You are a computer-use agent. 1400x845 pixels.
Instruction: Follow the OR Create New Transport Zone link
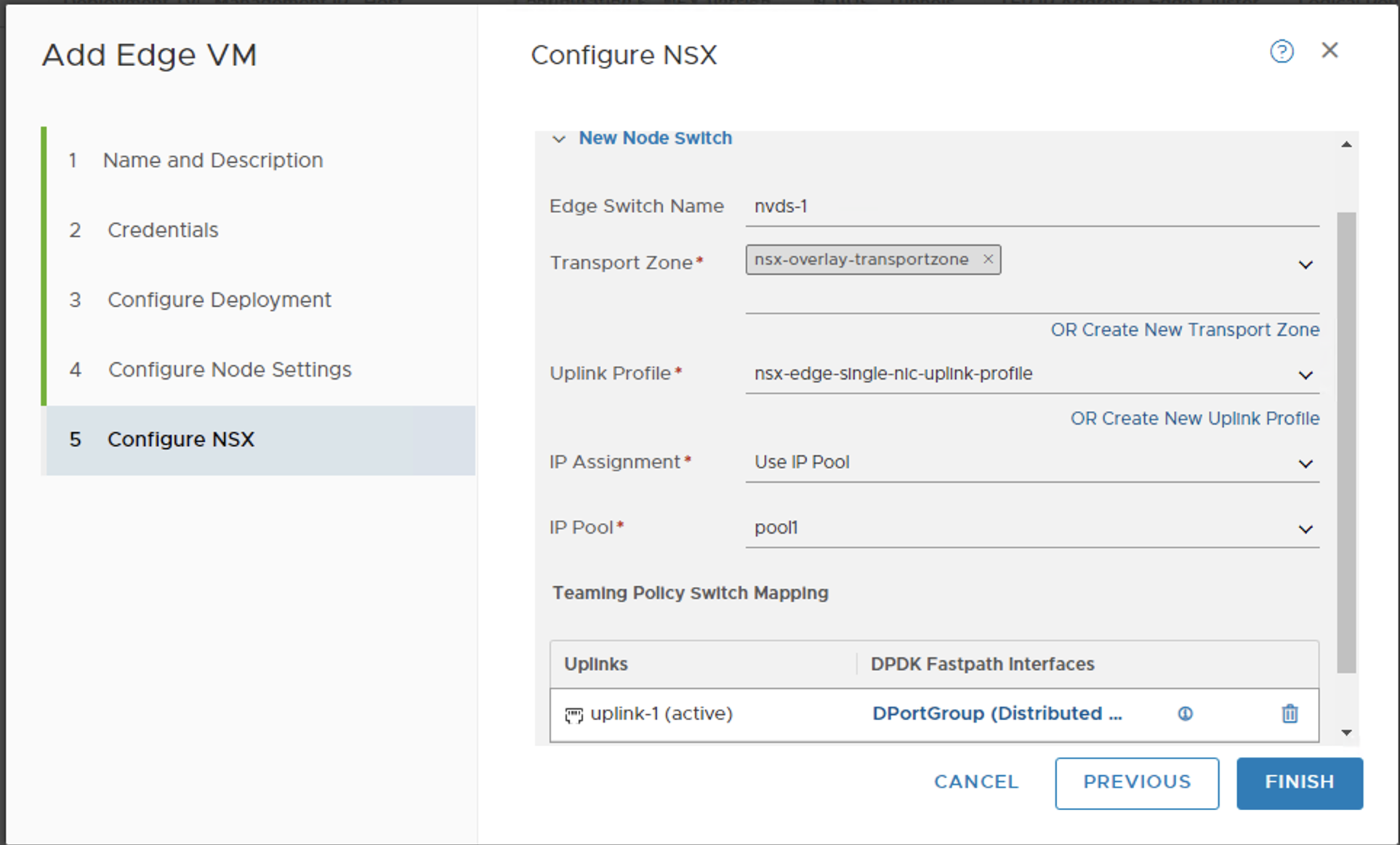1184,329
